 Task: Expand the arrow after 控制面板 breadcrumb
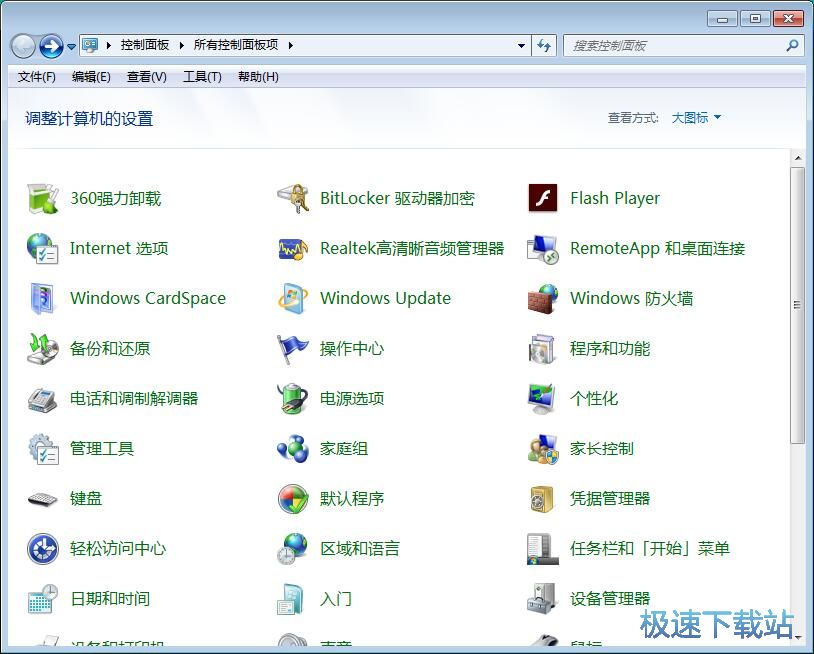(182, 46)
